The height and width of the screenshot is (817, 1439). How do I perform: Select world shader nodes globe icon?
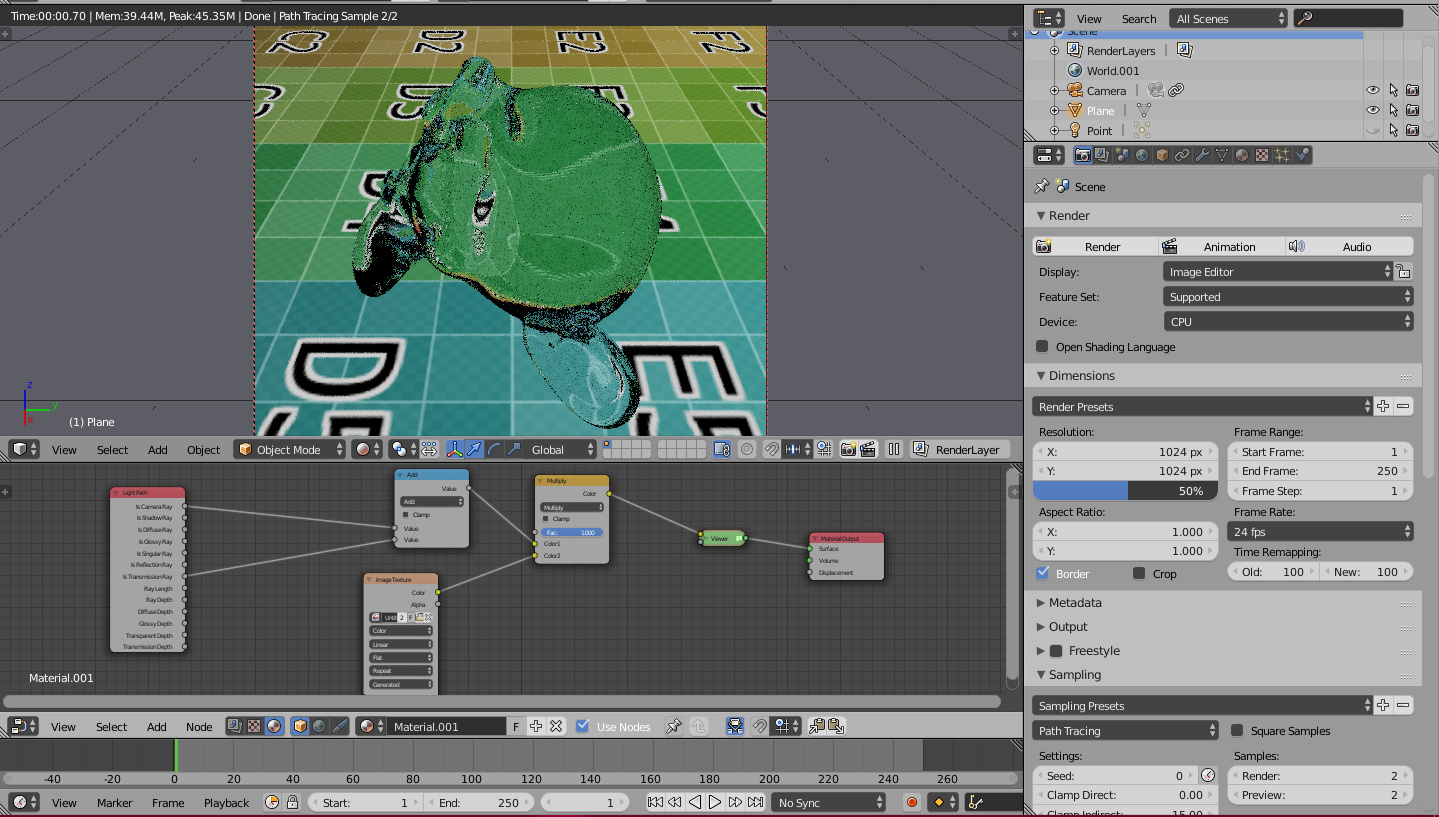(x=320, y=726)
